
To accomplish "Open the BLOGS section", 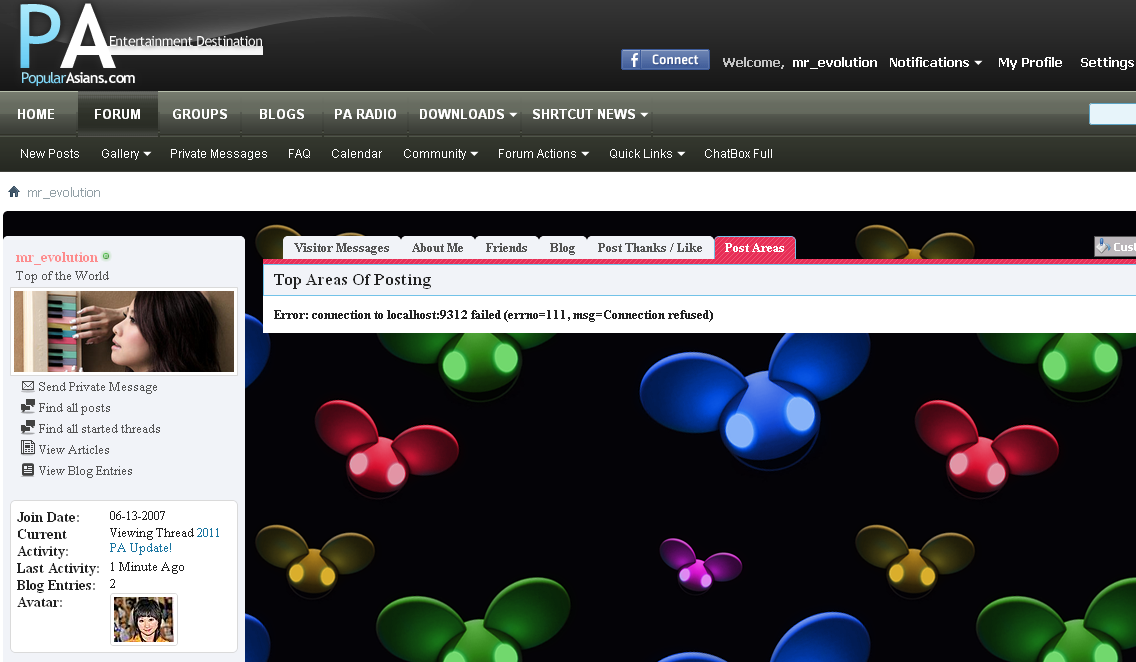I will coord(282,114).
